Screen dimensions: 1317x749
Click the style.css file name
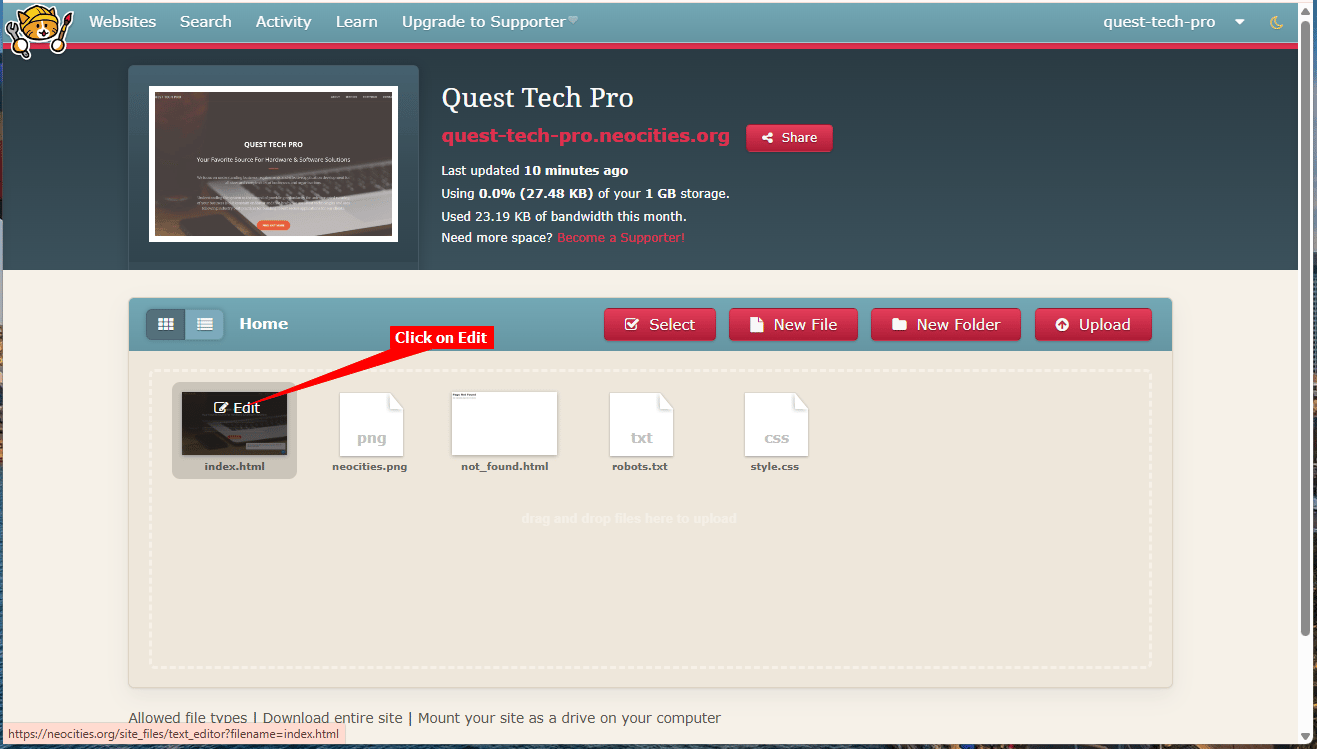point(775,467)
